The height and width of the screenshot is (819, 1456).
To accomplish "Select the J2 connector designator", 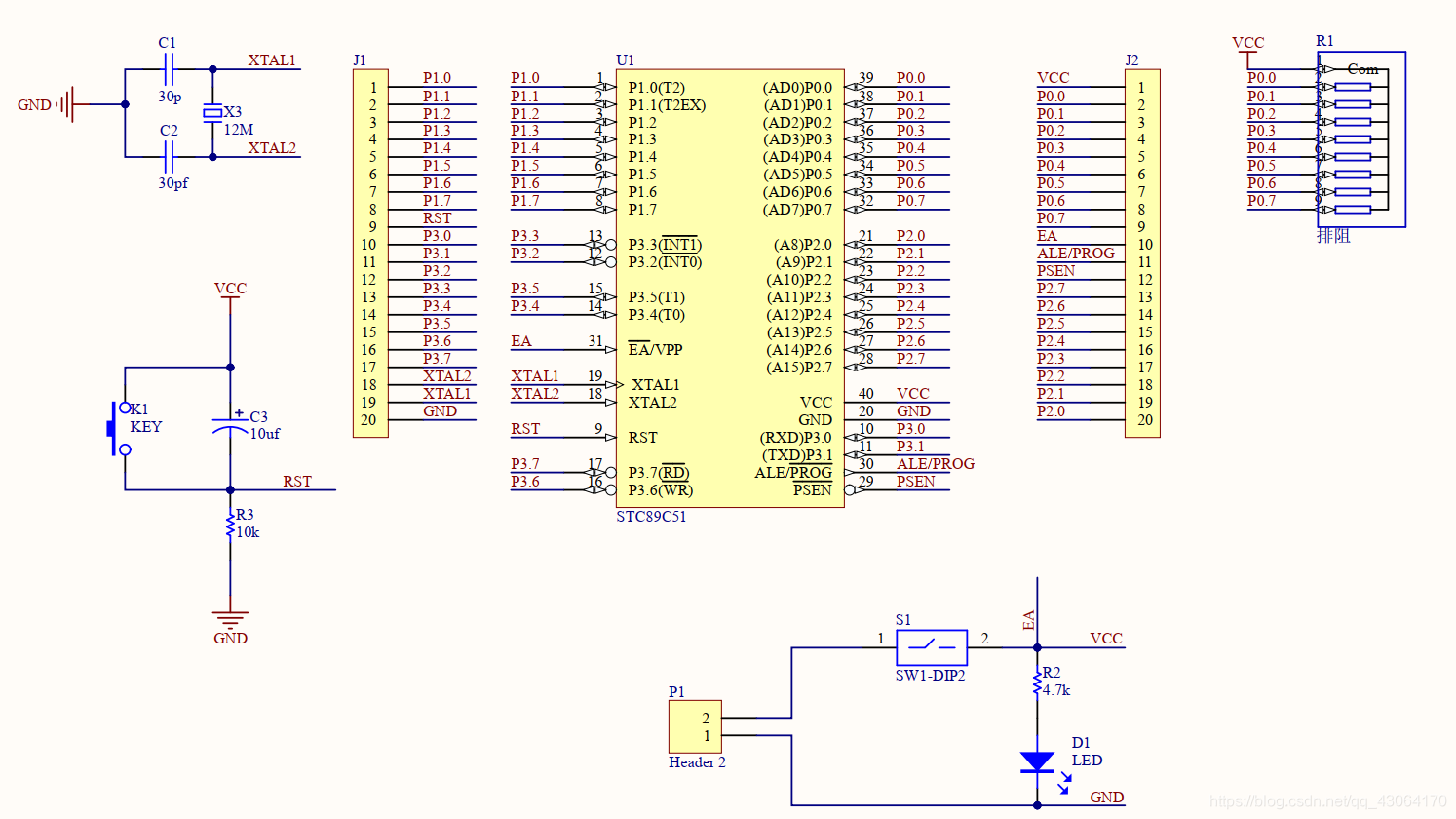I will [x=1131, y=60].
